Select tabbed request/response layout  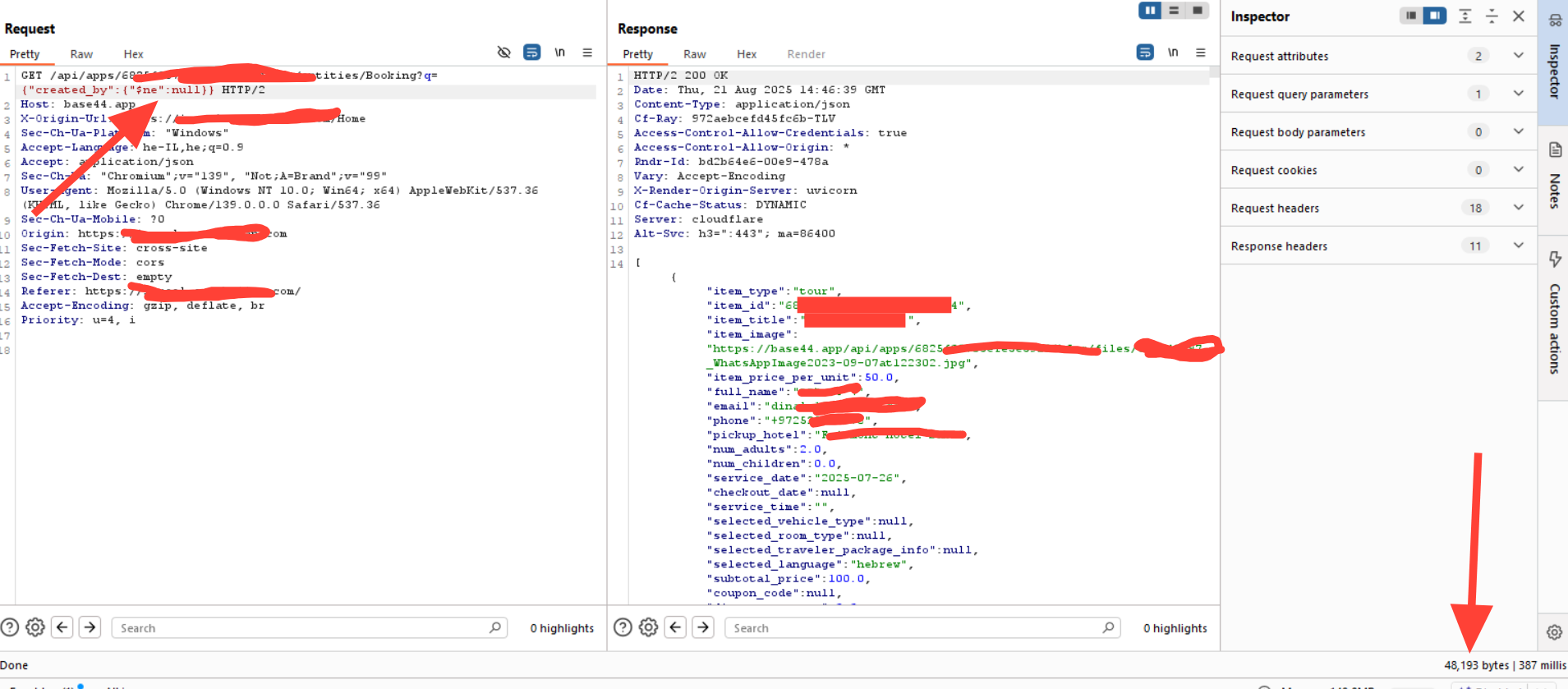(x=1198, y=10)
